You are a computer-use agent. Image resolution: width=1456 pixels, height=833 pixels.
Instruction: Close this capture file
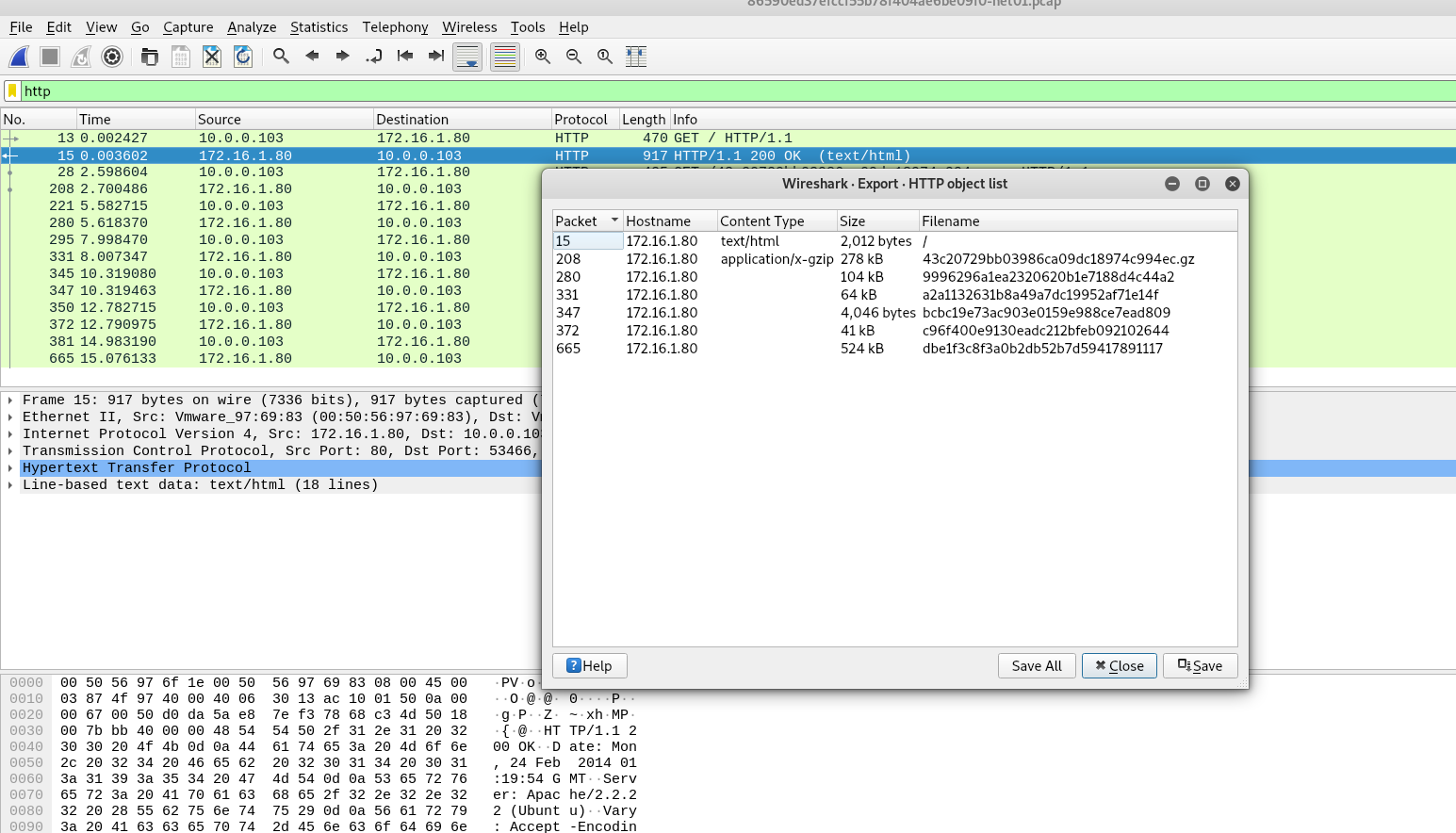point(212,57)
